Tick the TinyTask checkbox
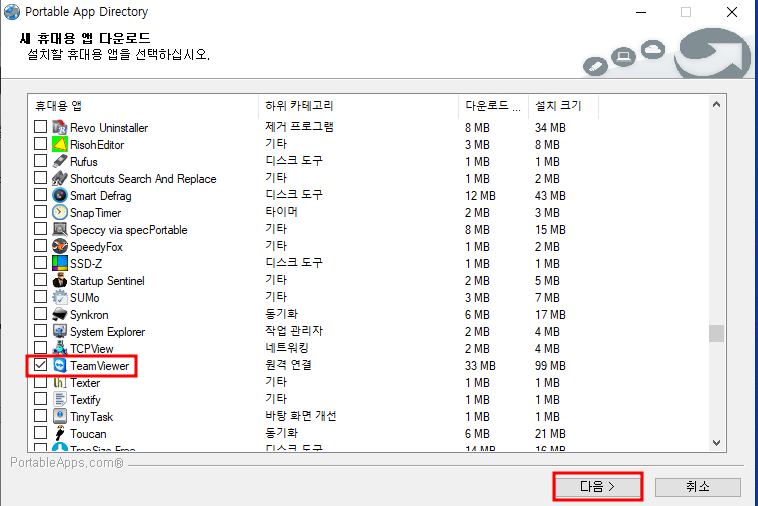The image size is (758, 506). click(x=41, y=416)
